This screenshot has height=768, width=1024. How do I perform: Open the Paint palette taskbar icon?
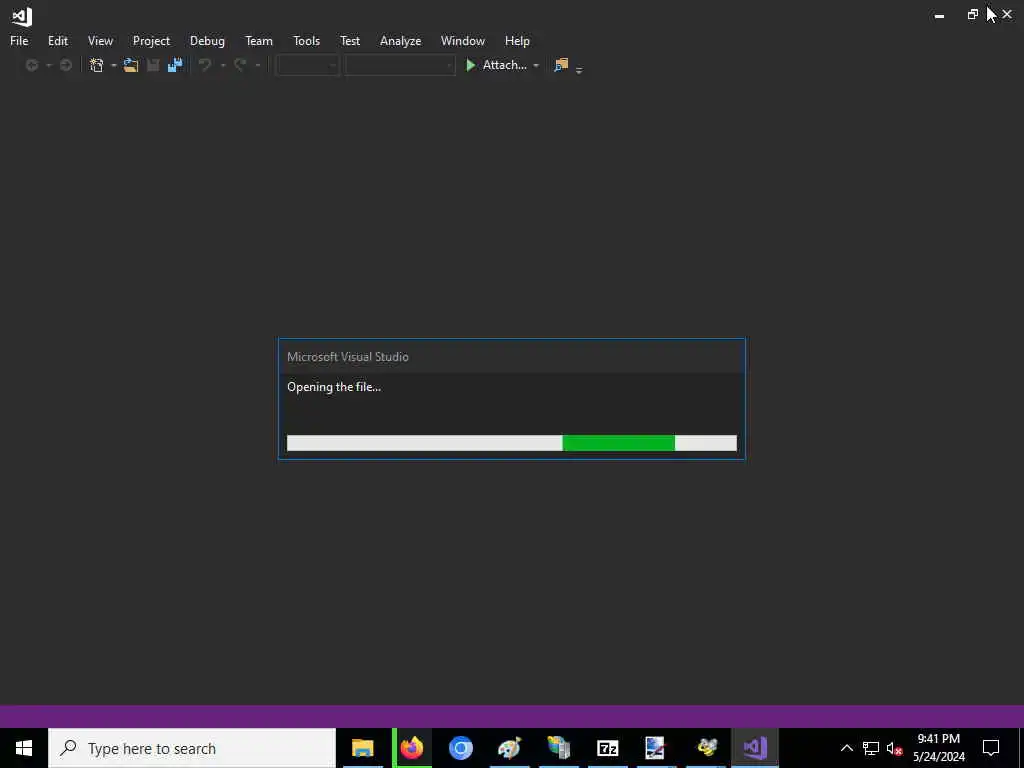509,748
